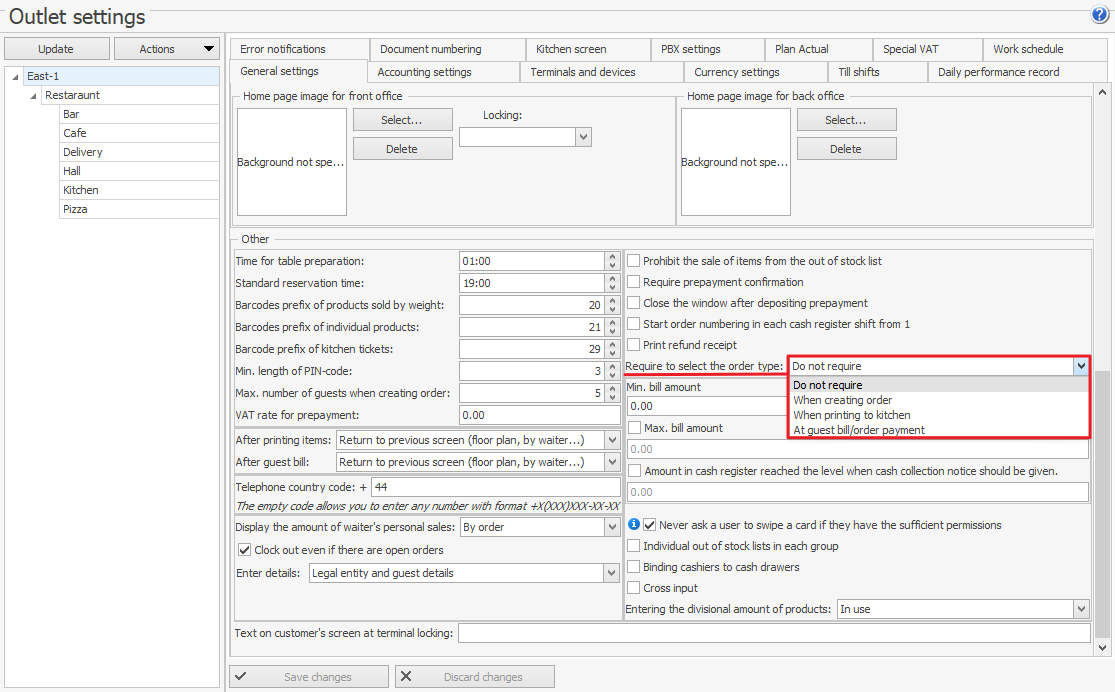The image size is (1115, 692).
Task: Click the Telephone country code field
Action: coord(494,487)
